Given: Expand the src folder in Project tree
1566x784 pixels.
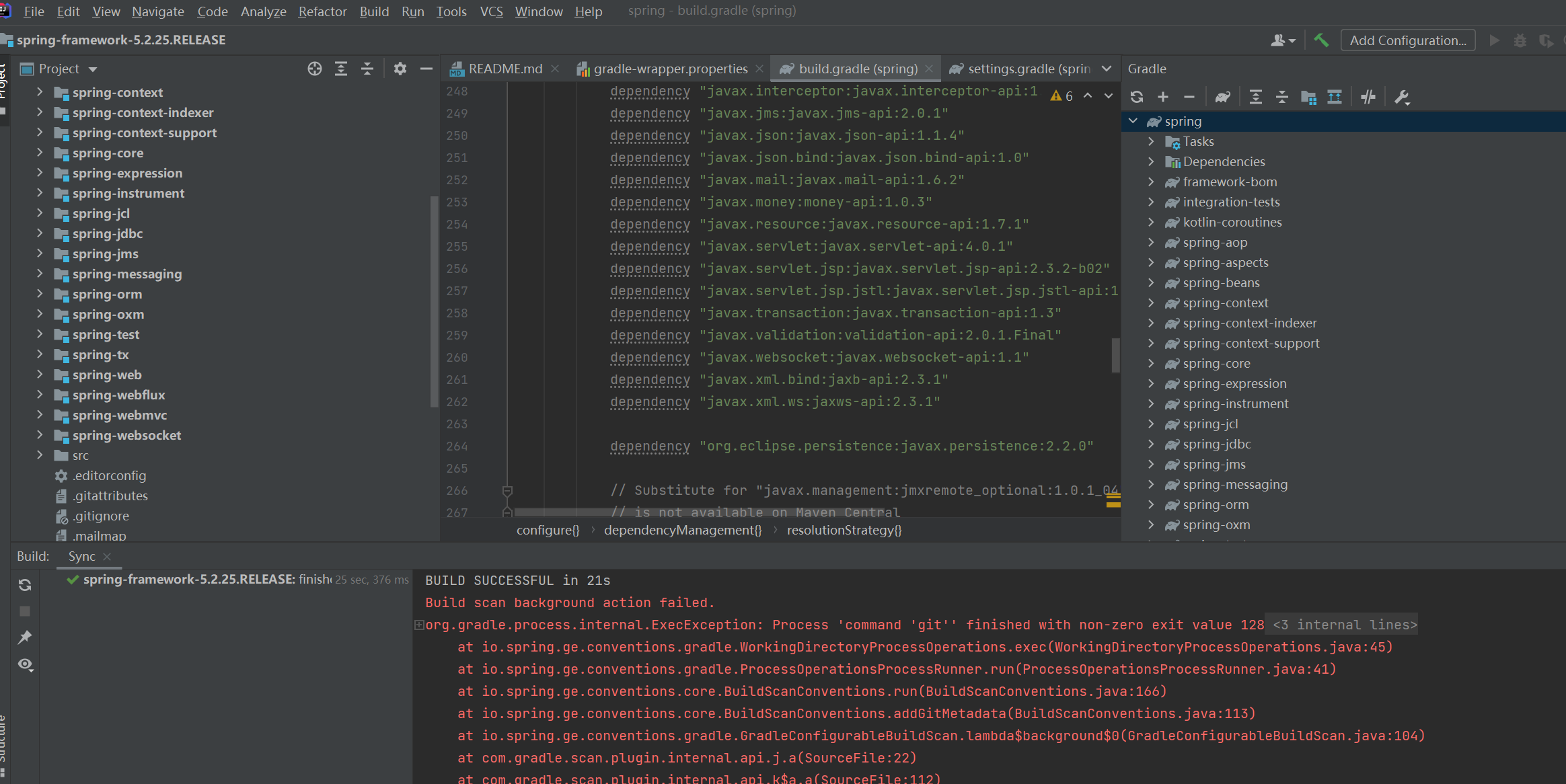Looking at the screenshot, I should tap(40, 455).
